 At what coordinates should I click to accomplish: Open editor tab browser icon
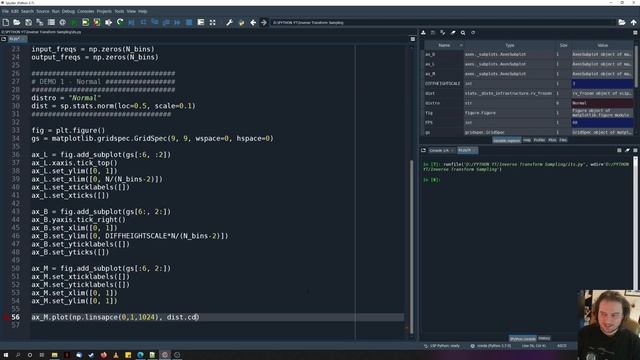click(x=4, y=39)
